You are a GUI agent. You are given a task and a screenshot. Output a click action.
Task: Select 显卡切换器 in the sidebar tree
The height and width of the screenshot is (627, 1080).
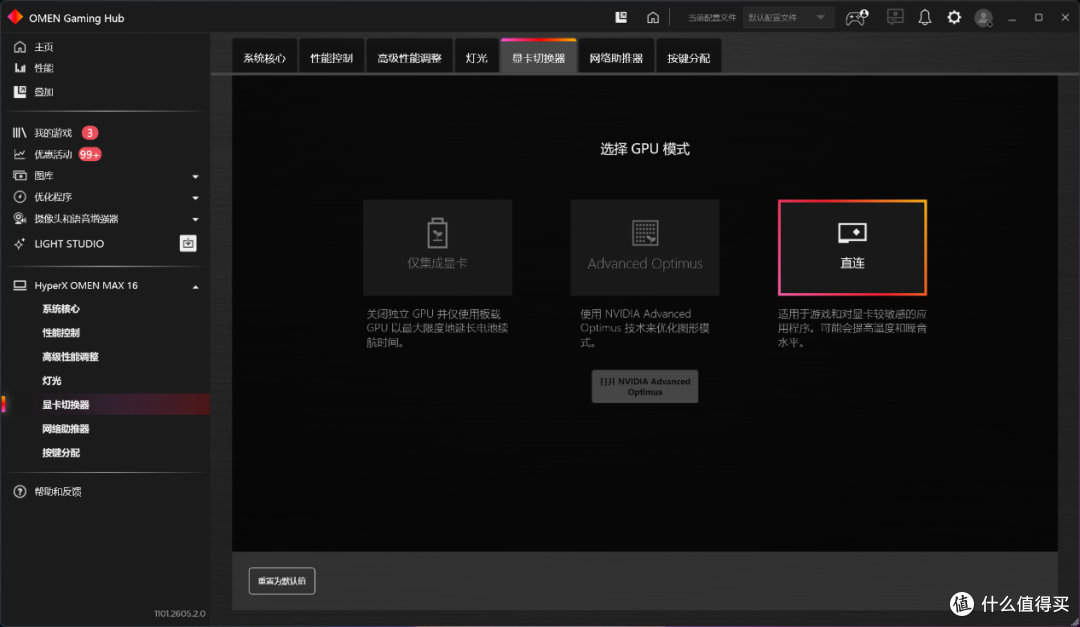66,404
